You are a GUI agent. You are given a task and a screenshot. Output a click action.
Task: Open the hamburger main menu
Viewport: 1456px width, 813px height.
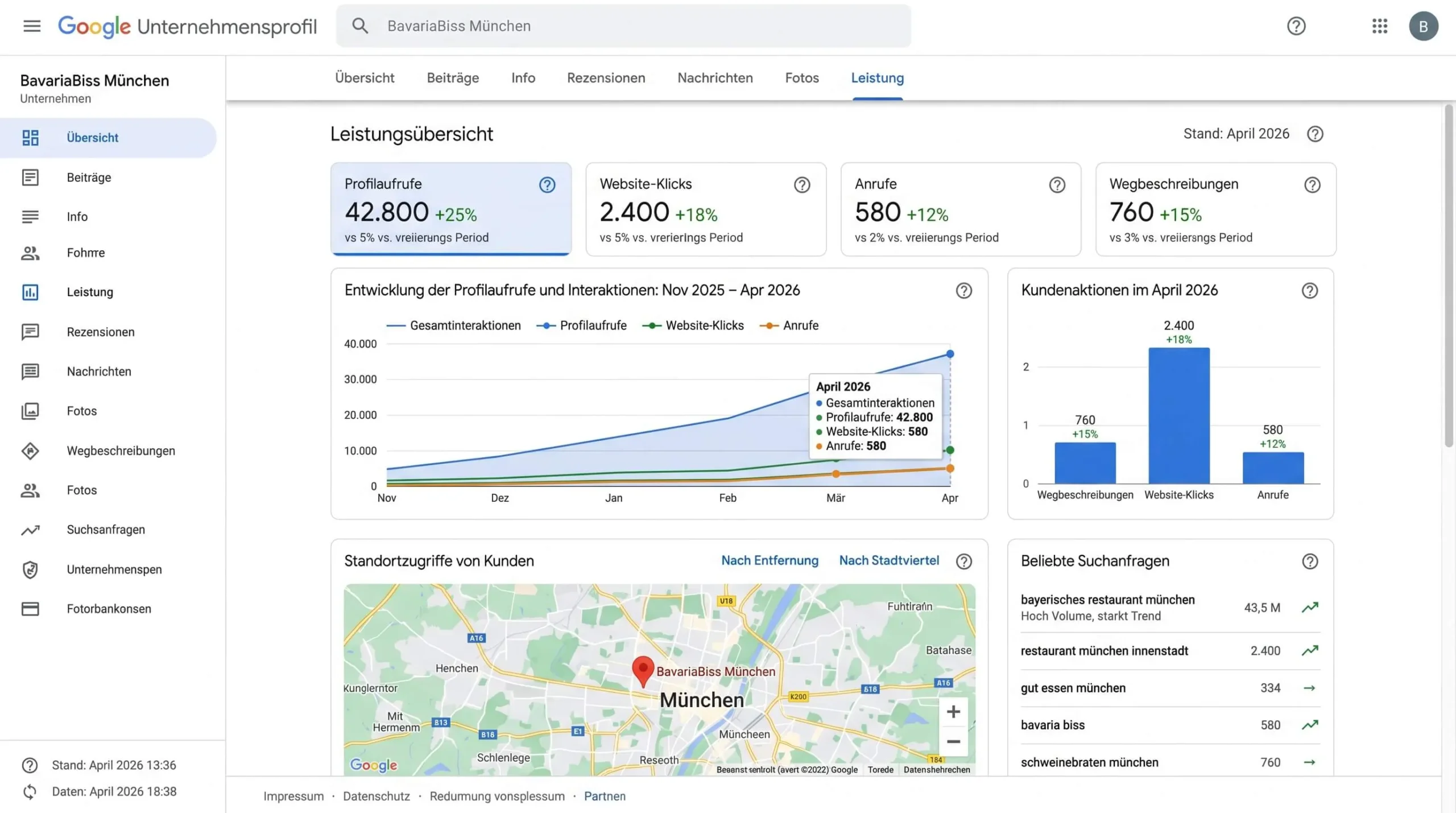32,26
